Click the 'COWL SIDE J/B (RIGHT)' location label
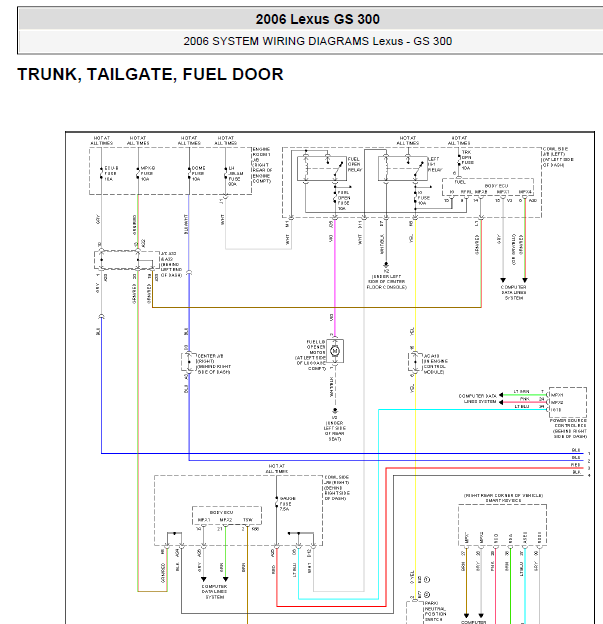The width and height of the screenshot is (603, 624). point(337,488)
